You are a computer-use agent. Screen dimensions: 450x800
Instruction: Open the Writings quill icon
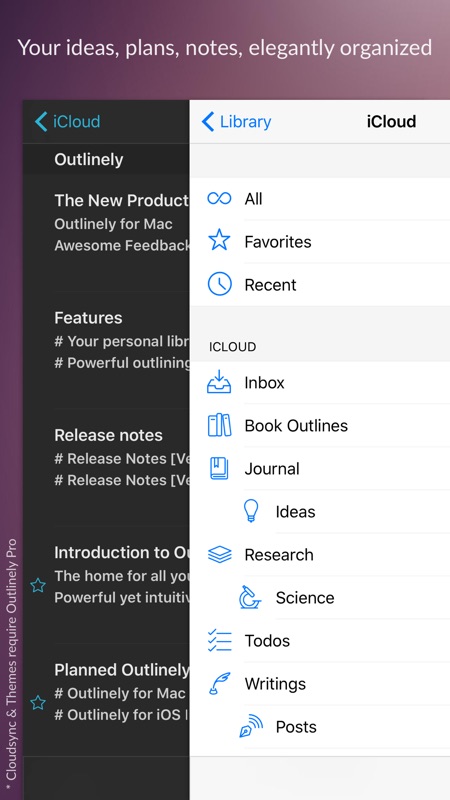coord(219,683)
